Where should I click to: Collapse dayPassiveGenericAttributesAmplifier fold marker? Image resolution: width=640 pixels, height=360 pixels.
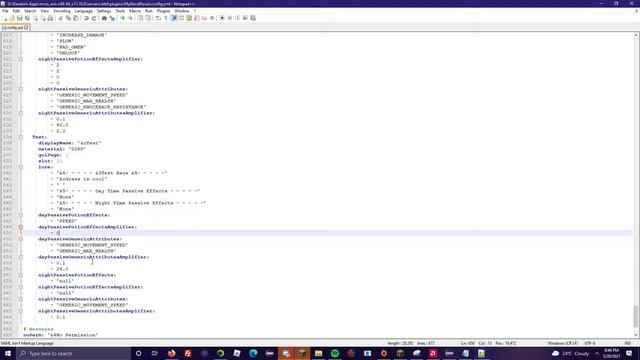click(21, 257)
